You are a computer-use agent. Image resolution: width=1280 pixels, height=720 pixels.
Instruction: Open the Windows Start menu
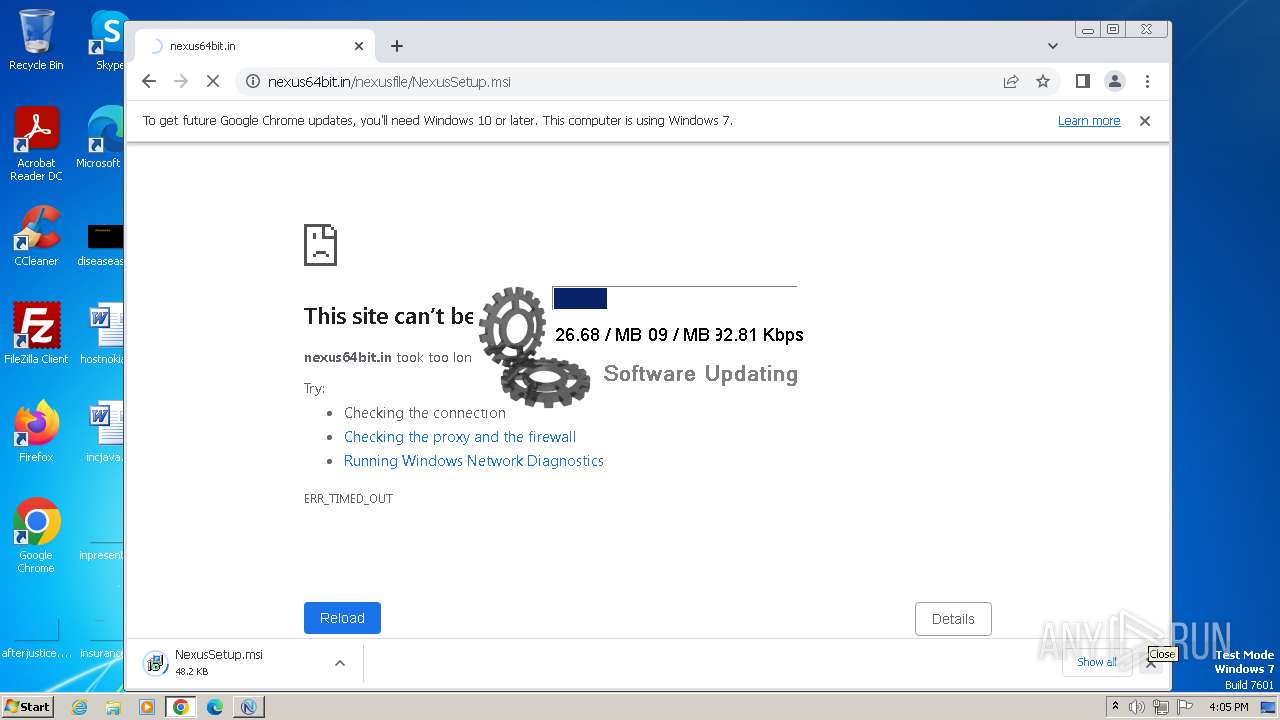pyautogui.click(x=27, y=706)
